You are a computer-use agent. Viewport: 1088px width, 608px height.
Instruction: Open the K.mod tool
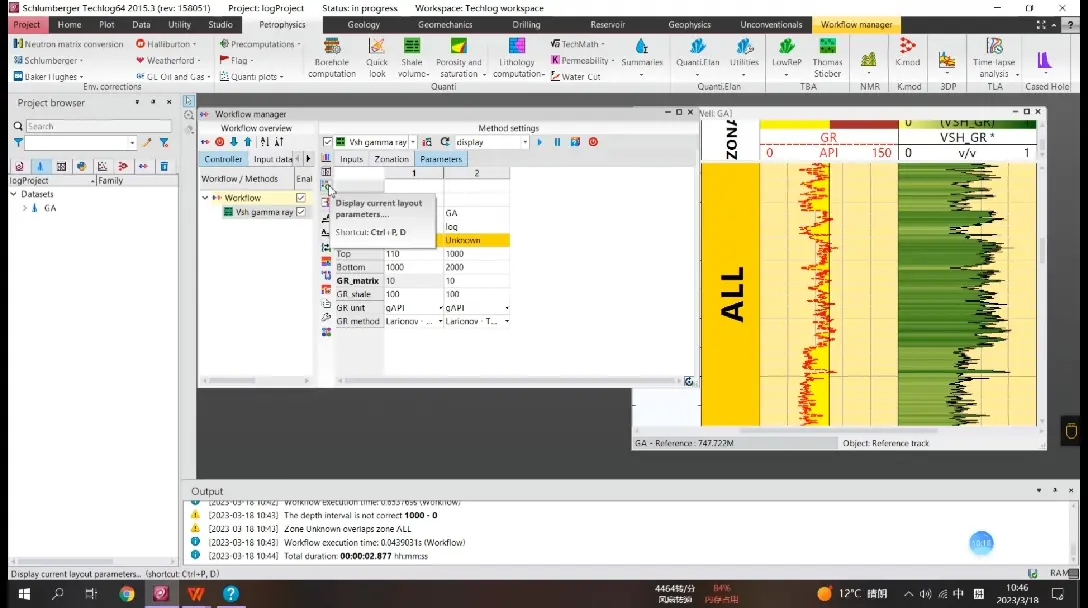[908, 53]
